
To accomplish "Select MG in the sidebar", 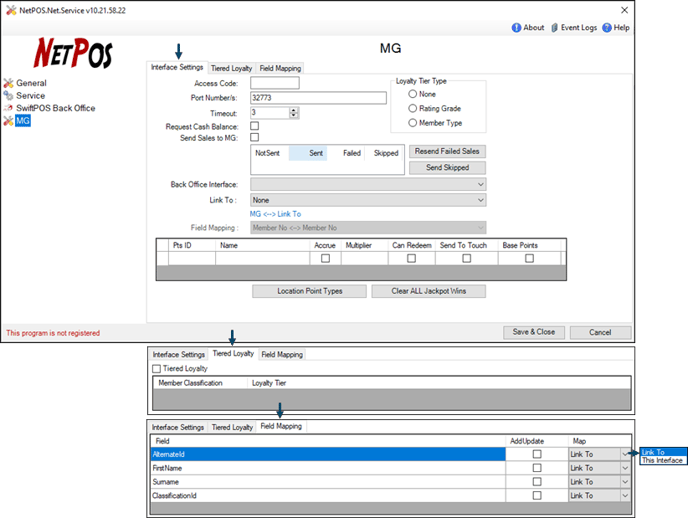I will click(23, 121).
